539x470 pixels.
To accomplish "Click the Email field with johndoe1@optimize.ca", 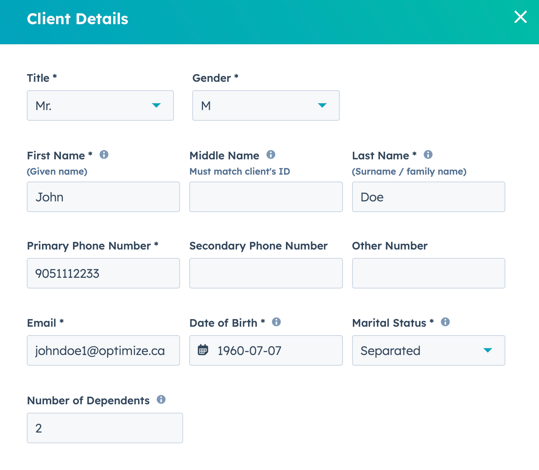I will [x=103, y=350].
